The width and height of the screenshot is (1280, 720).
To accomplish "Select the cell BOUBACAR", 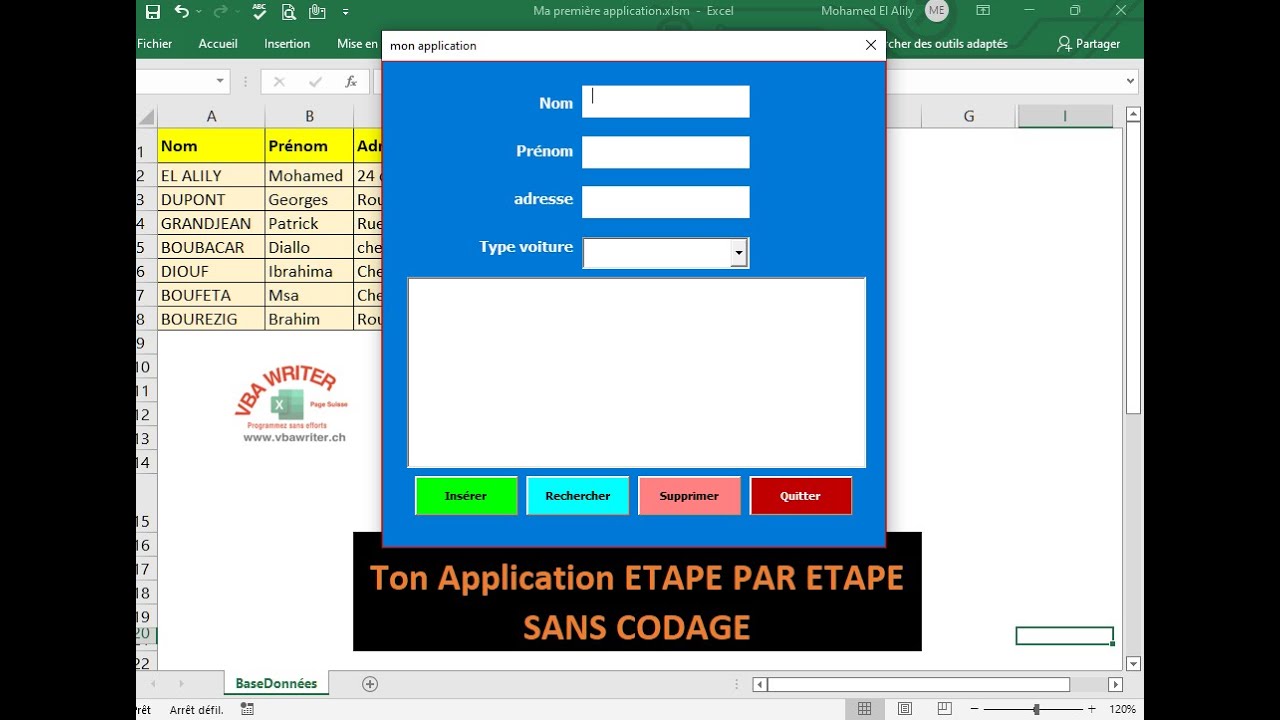I will click(x=211, y=247).
